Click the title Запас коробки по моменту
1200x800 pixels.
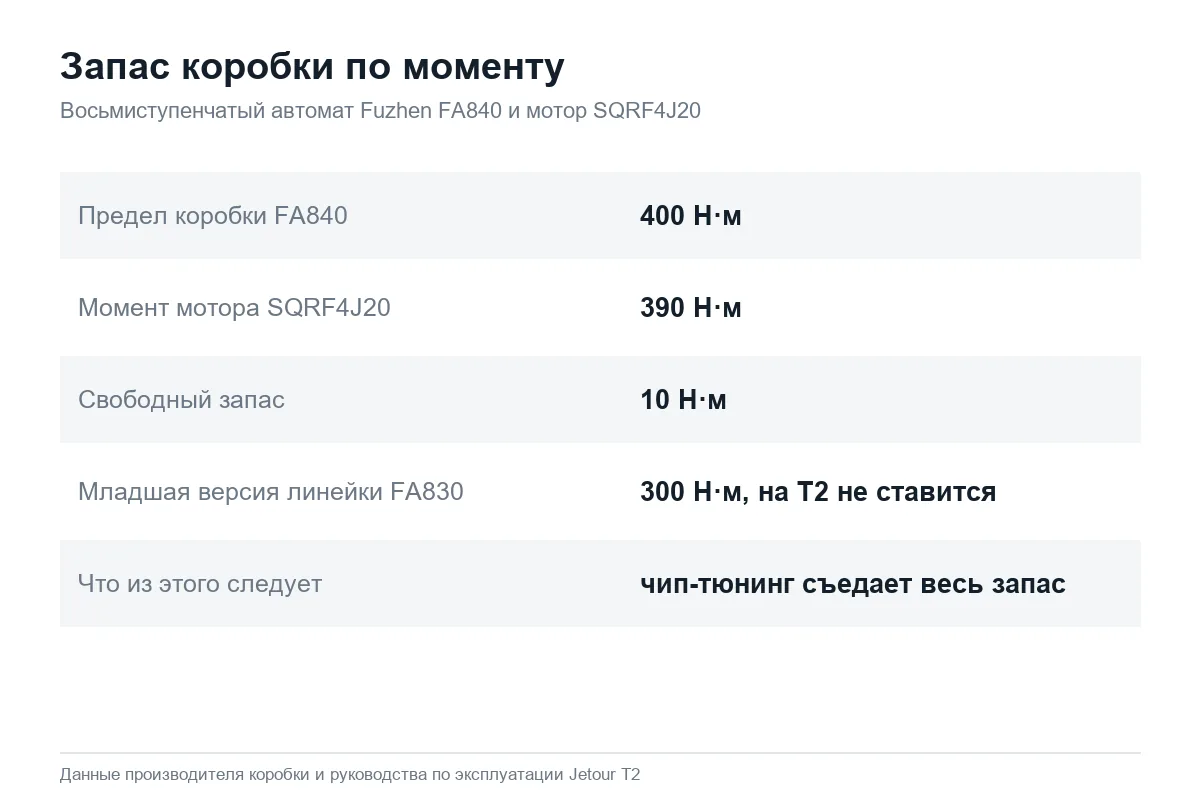(x=312, y=67)
